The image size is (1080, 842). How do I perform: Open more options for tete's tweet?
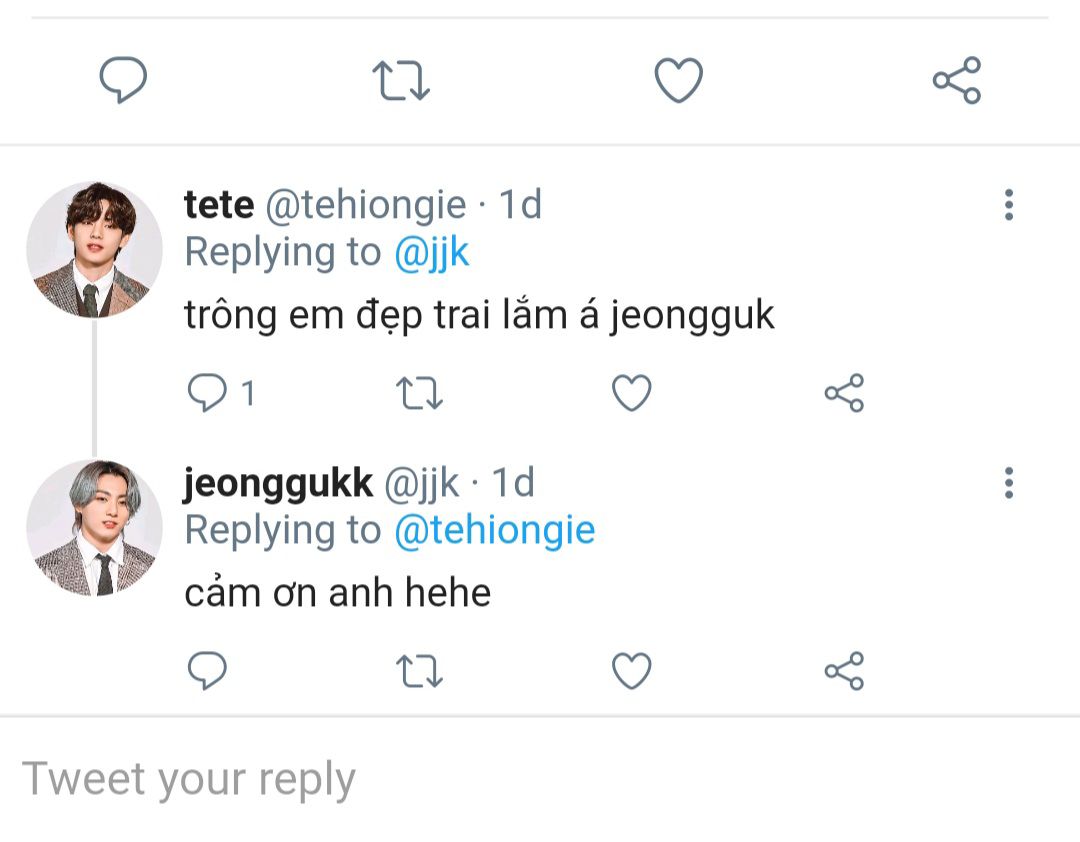point(1008,205)
